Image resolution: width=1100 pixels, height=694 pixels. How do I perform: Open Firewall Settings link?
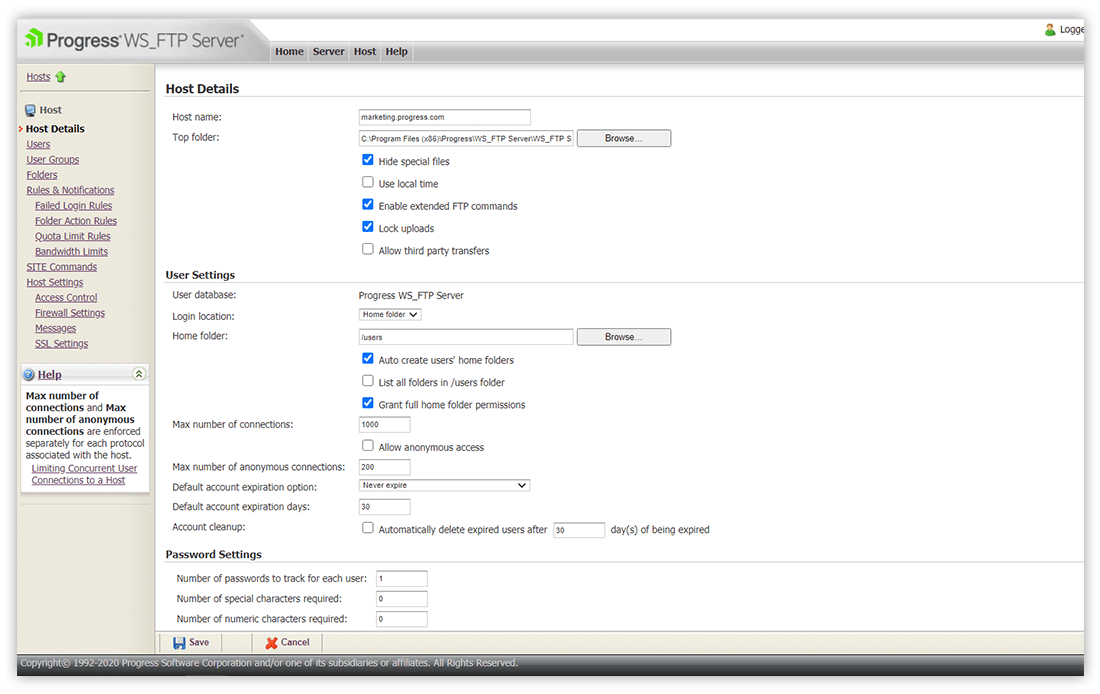pyautogui.click(x=70, y=313)
